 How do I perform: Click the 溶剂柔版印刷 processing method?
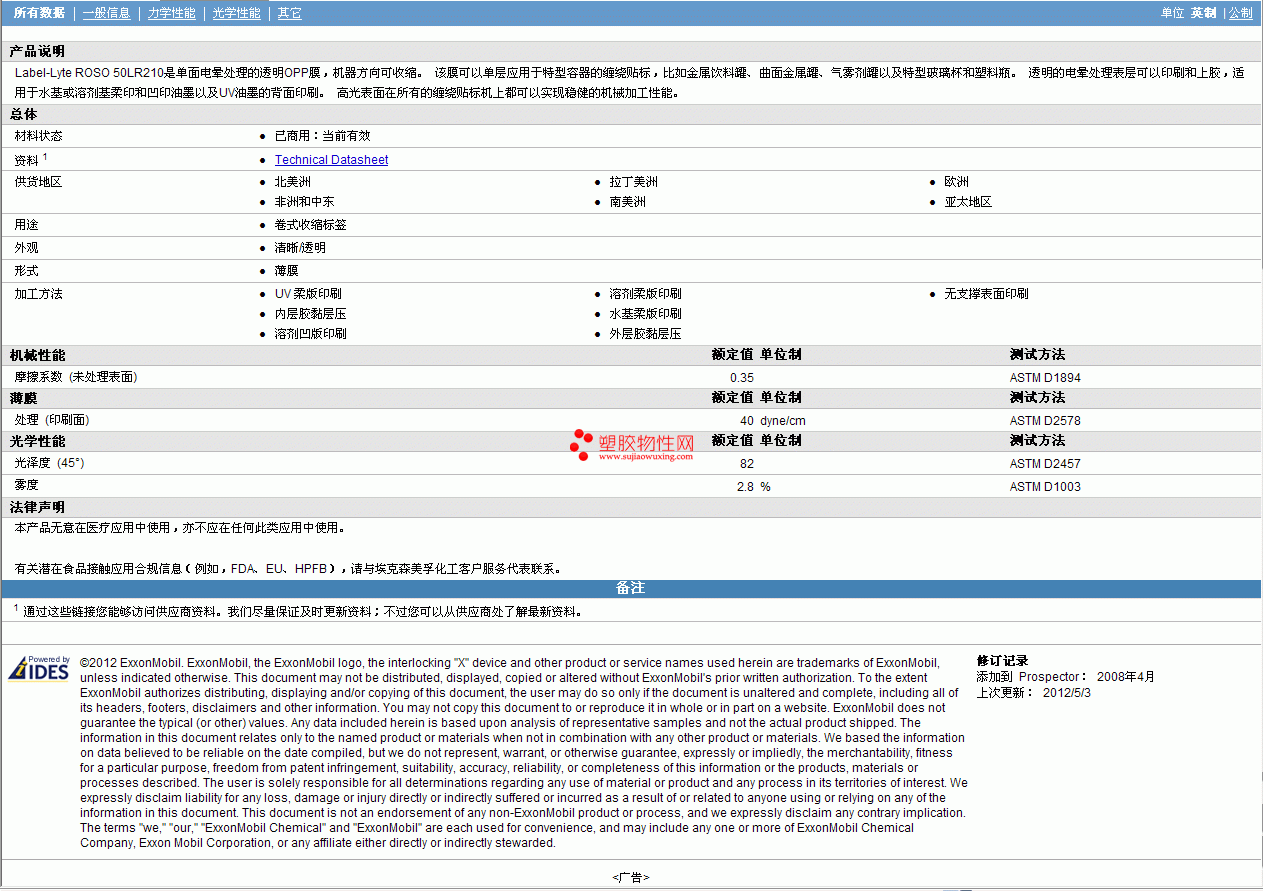(x=646, y=294)
